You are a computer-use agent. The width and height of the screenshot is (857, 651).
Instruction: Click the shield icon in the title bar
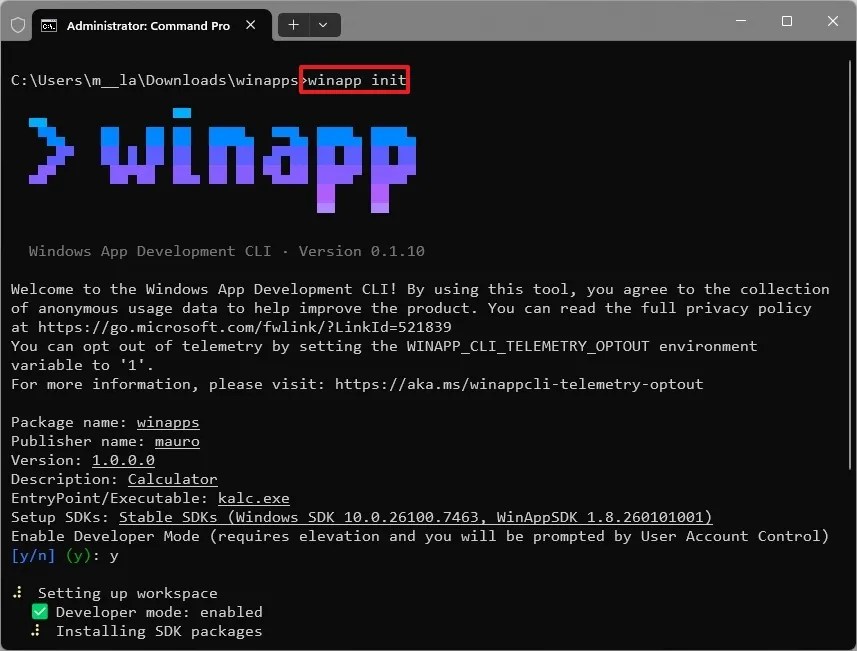[17, 25]
